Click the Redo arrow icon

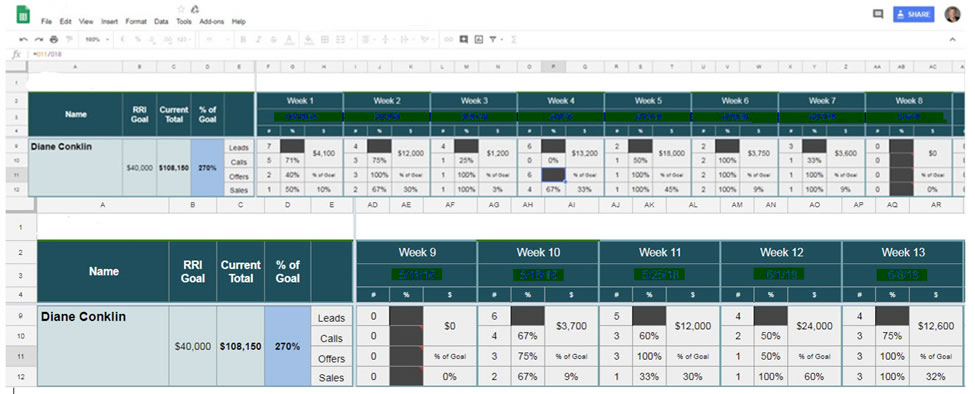pos(39,39)
